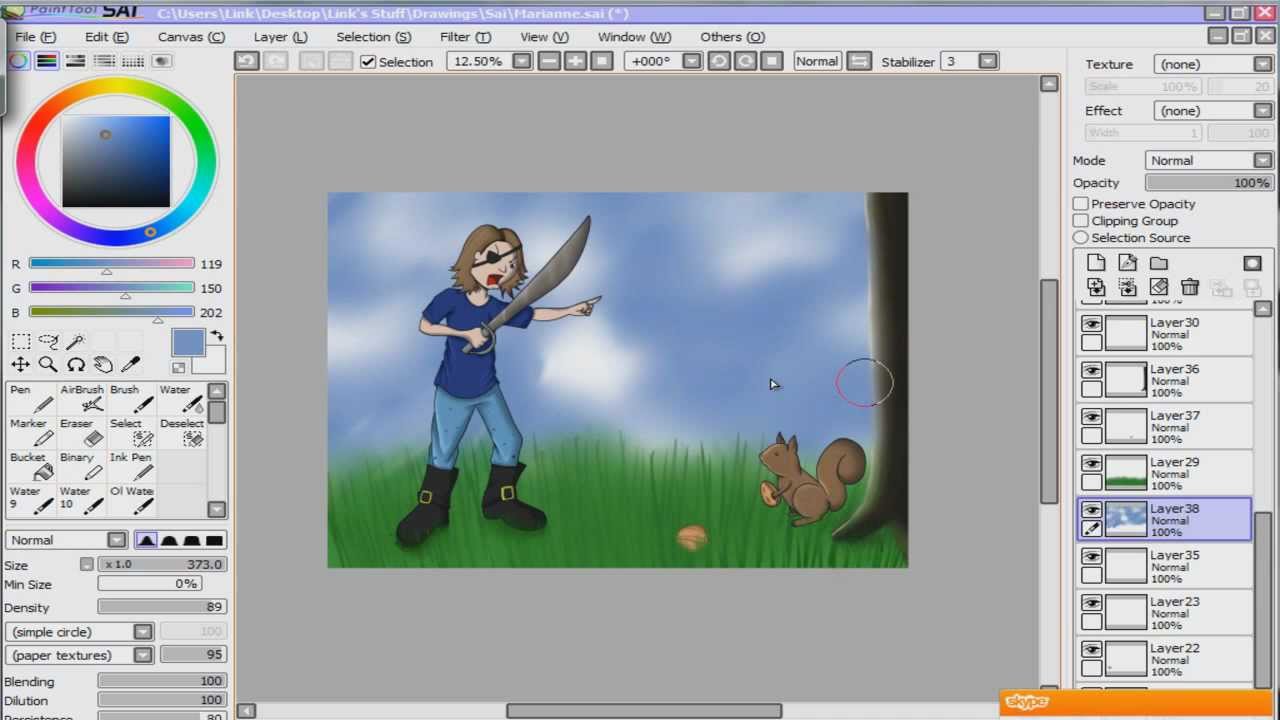Open the paper textures dropdown
The image size is (1280, 720).
point(143,655)
